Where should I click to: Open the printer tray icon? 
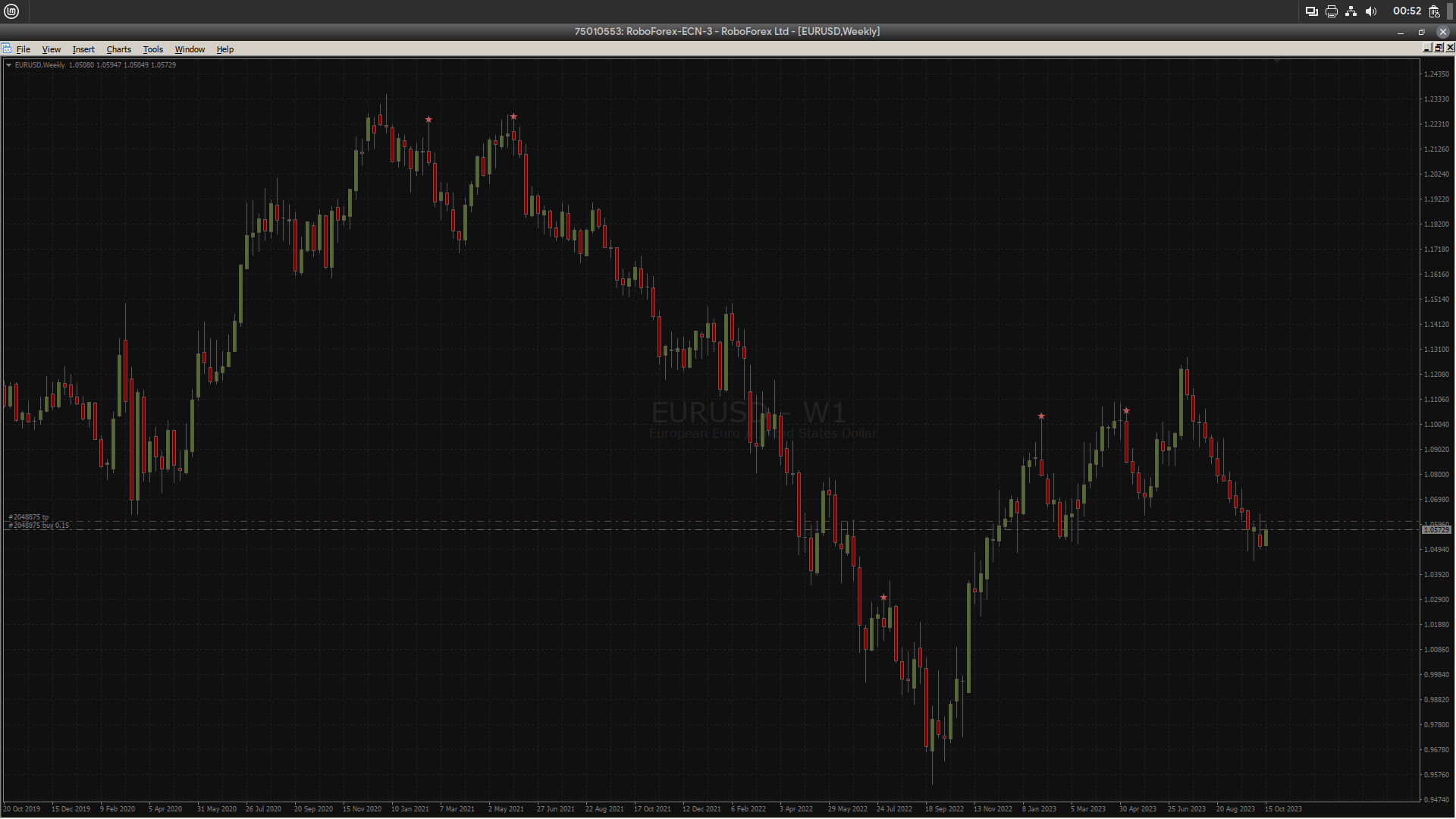[1331, 11]
